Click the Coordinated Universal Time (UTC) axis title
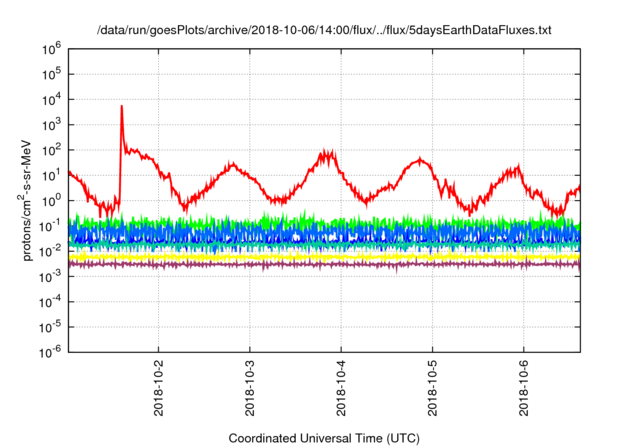The image size is (640, 448). [324, 438]
